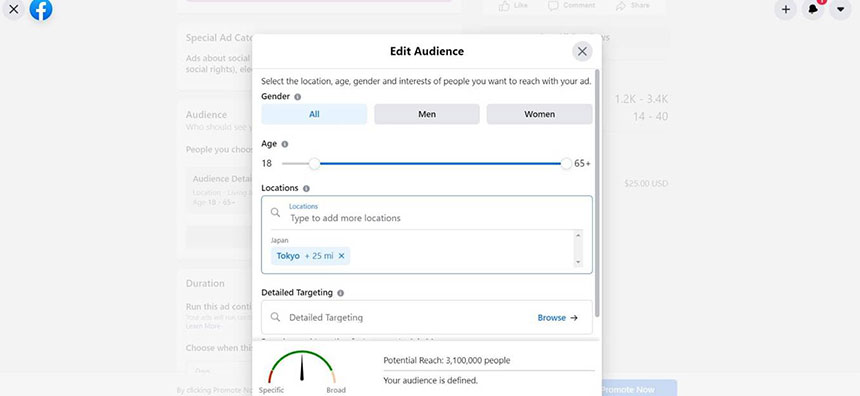Click Potential Reach: 3,100,000 people text
Image resolution: width=860 pixels, height=396 pixels.
pyautogui.click(x=446, y=360)
